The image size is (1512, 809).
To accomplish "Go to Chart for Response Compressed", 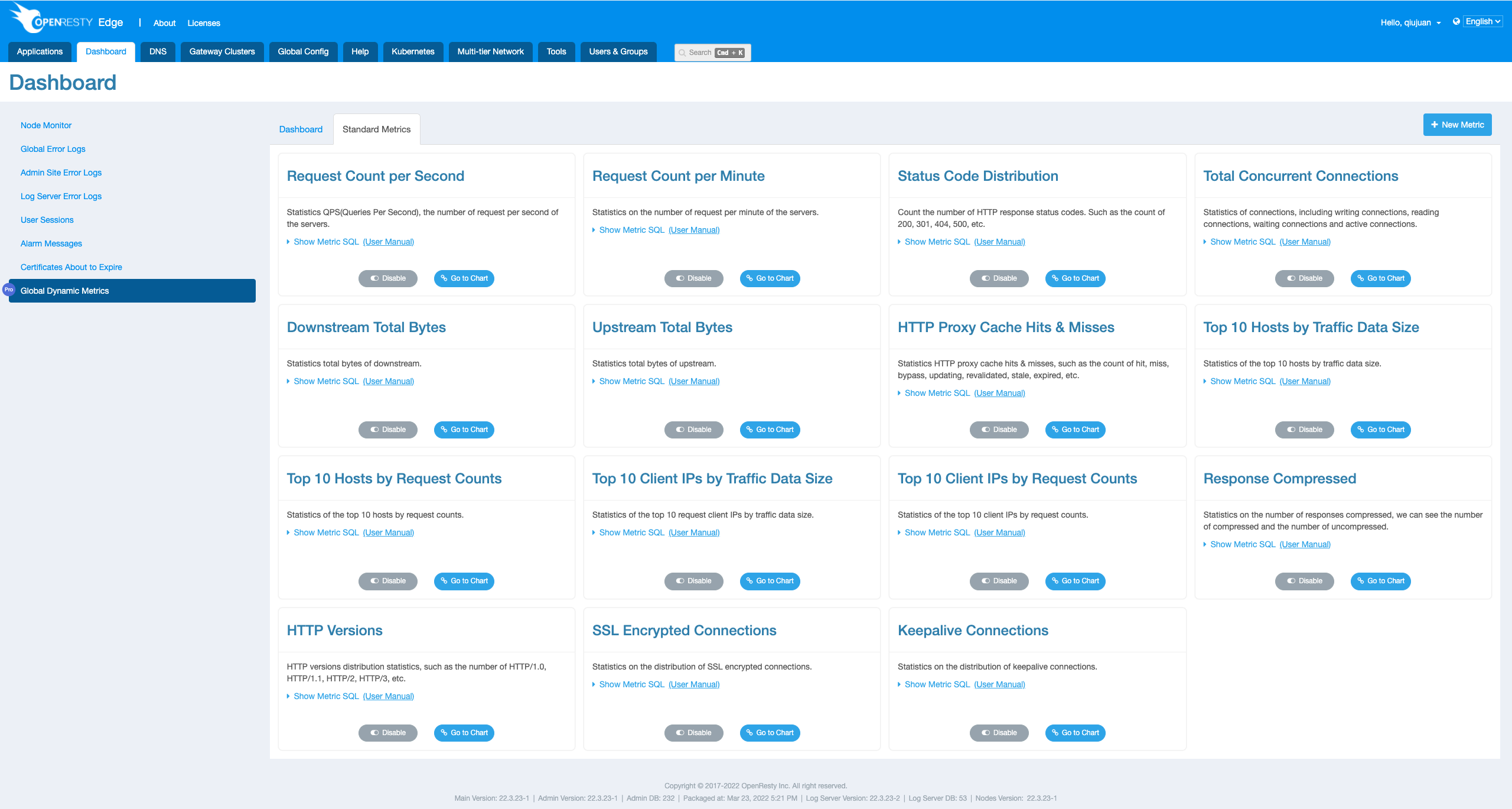I will click(x=1380, y=581).
